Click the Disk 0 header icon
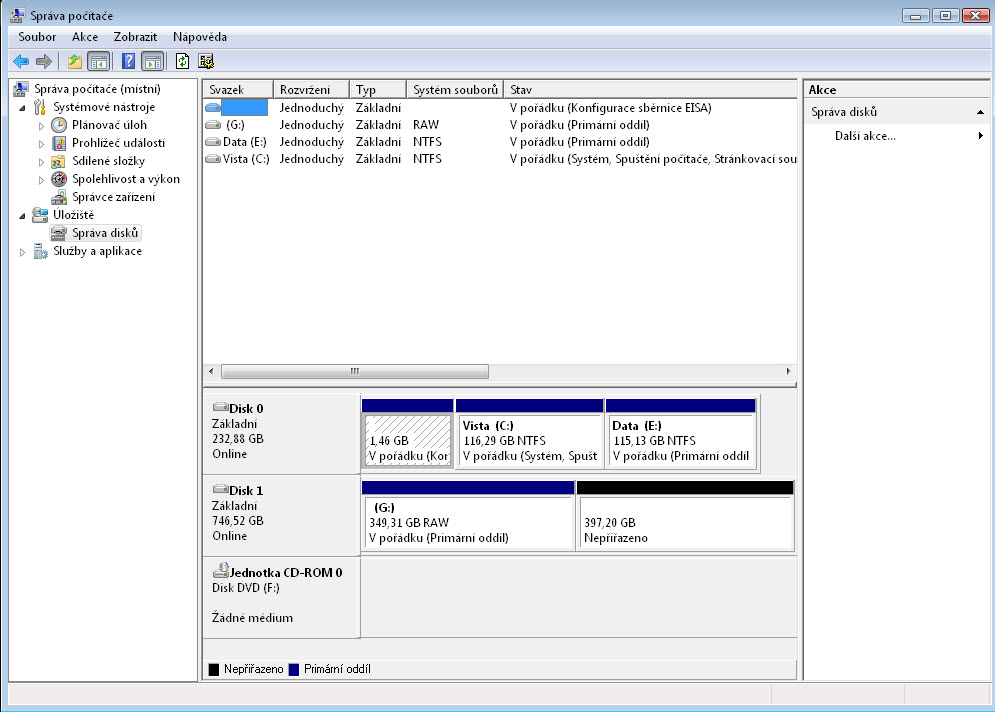The image size is (995, 712). [x=220, y=407]
